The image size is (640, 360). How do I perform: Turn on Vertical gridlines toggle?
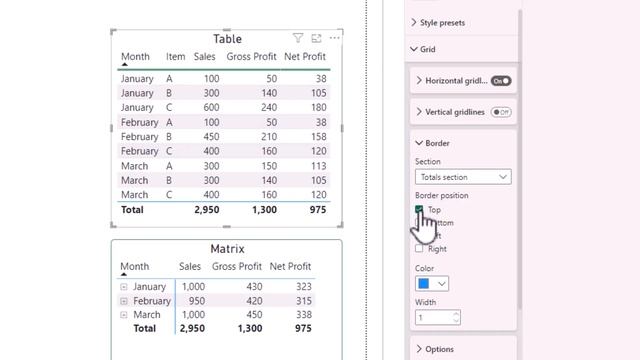click(x=501, y=112)
